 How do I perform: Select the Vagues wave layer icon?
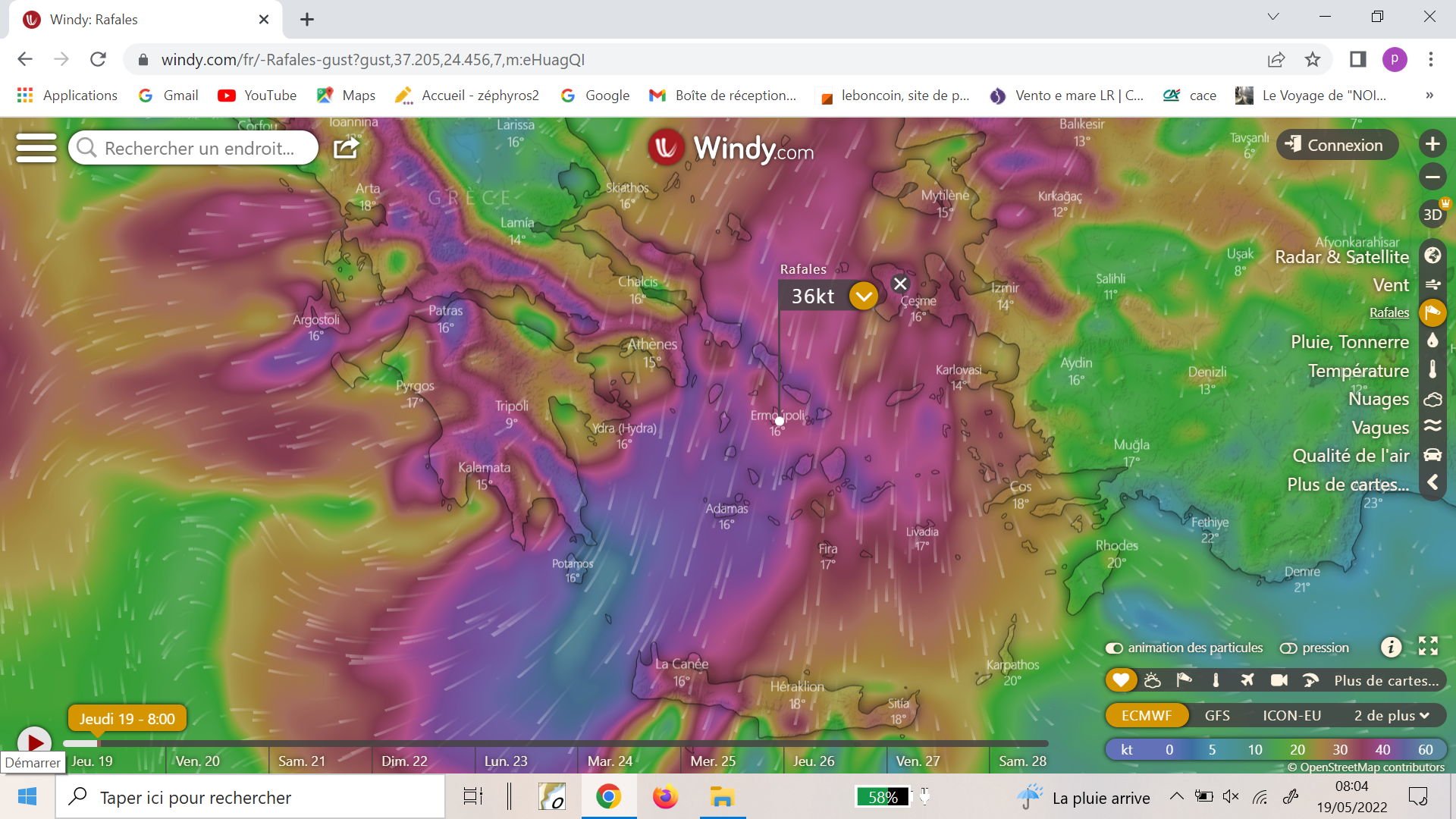click(1432, 426)
